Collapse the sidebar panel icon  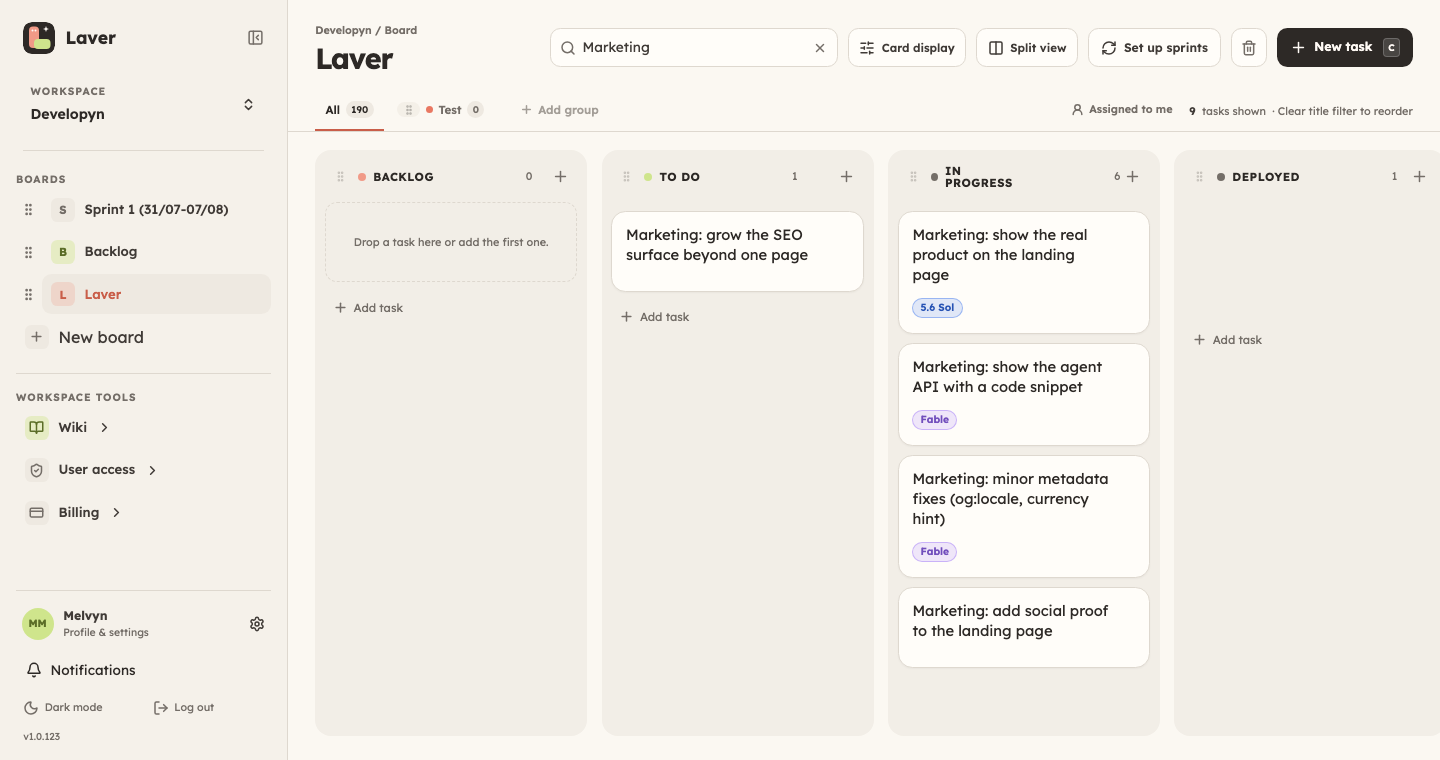point(256,38)
